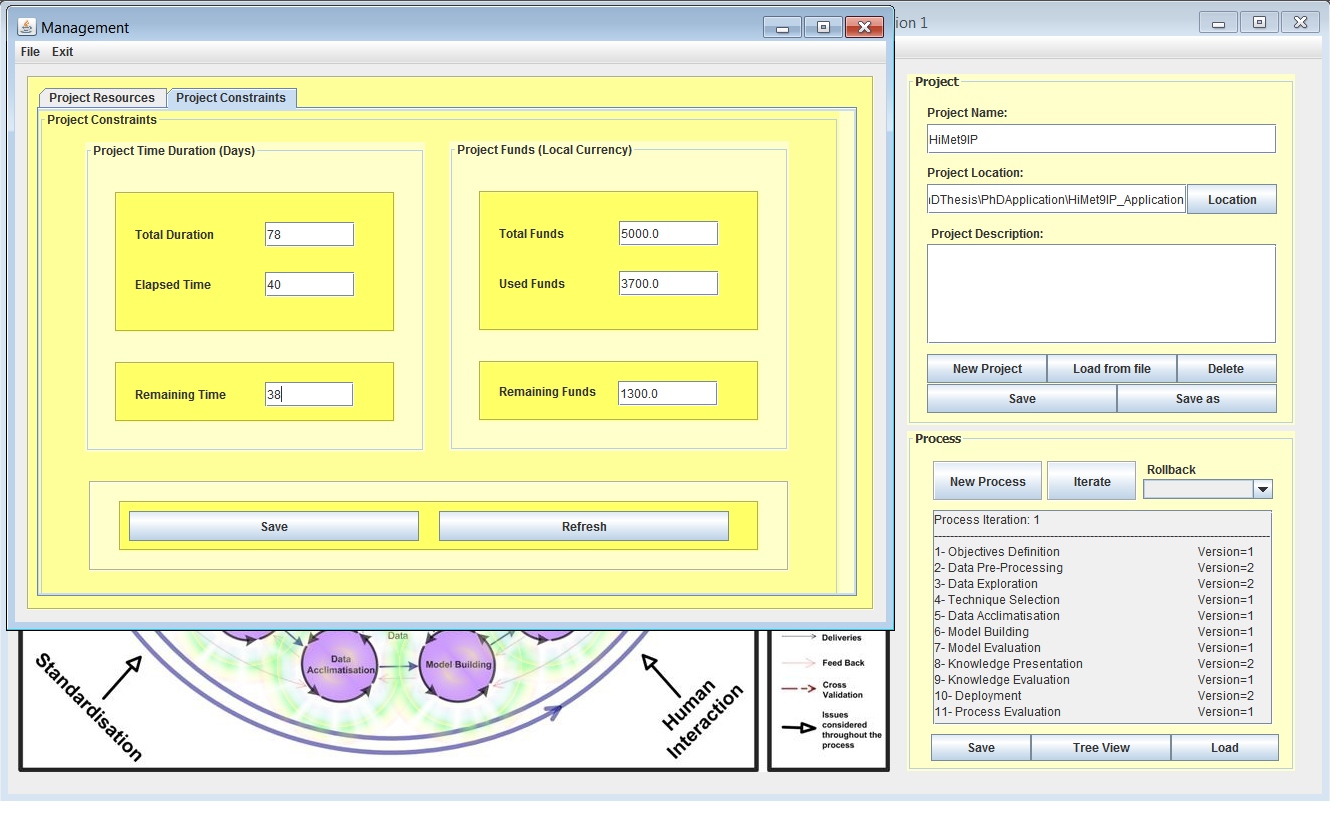Open the Tree View of the process
Image resolution: width=1344 pixels, height=816 pixels.
click(1100, 748)
